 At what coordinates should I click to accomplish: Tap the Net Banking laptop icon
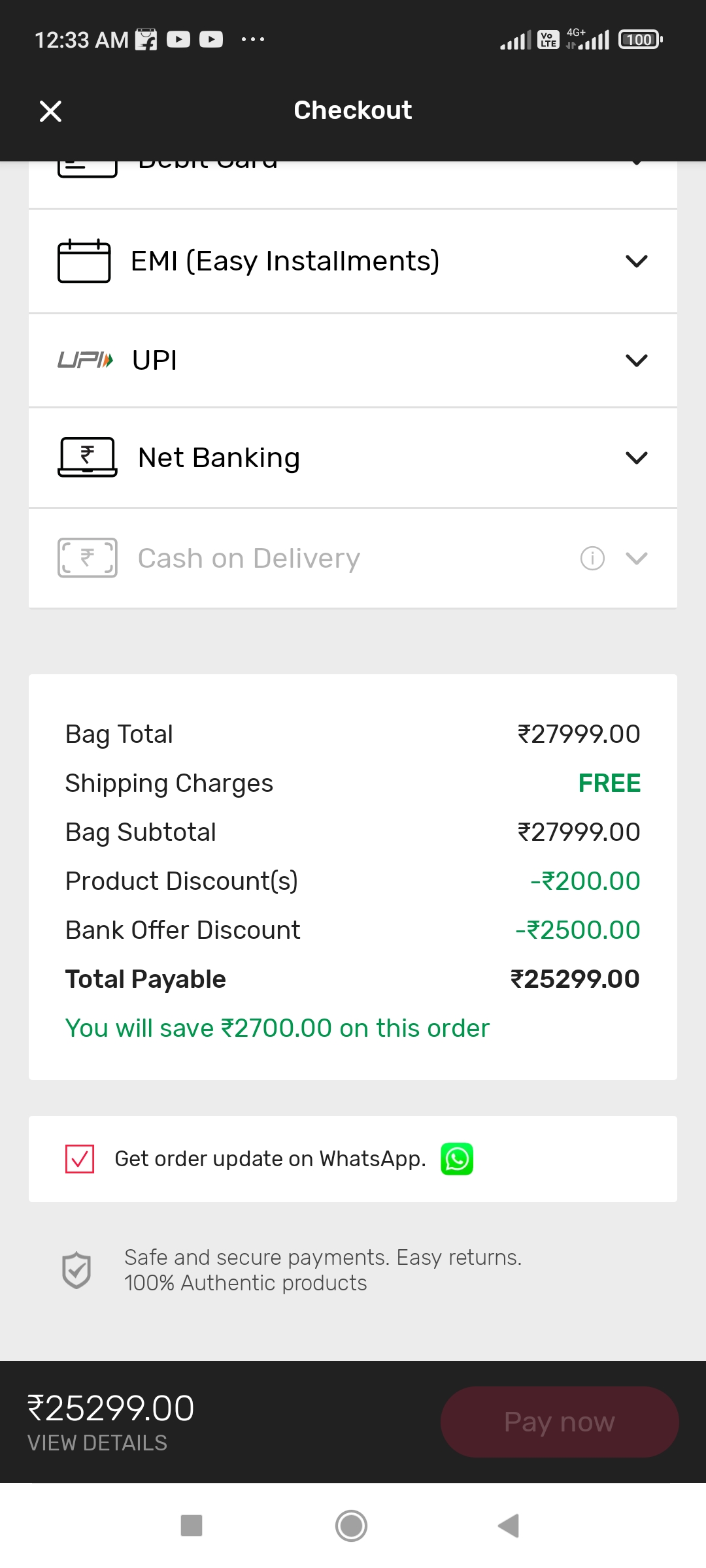pos(88,457)
